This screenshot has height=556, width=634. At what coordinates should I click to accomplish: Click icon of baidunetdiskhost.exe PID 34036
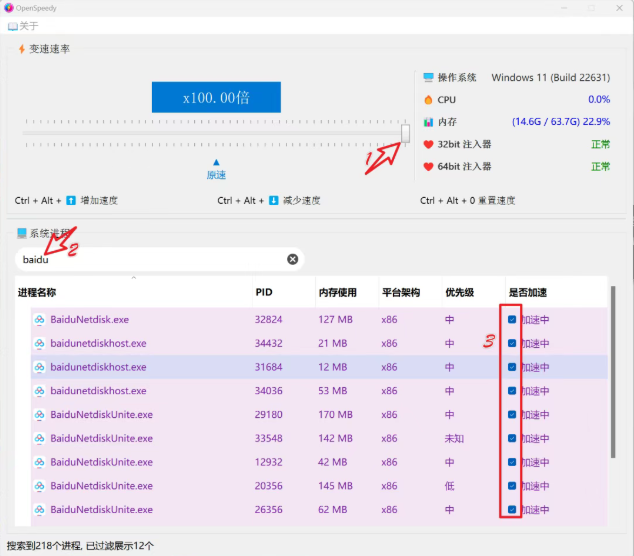coord(39,391)
